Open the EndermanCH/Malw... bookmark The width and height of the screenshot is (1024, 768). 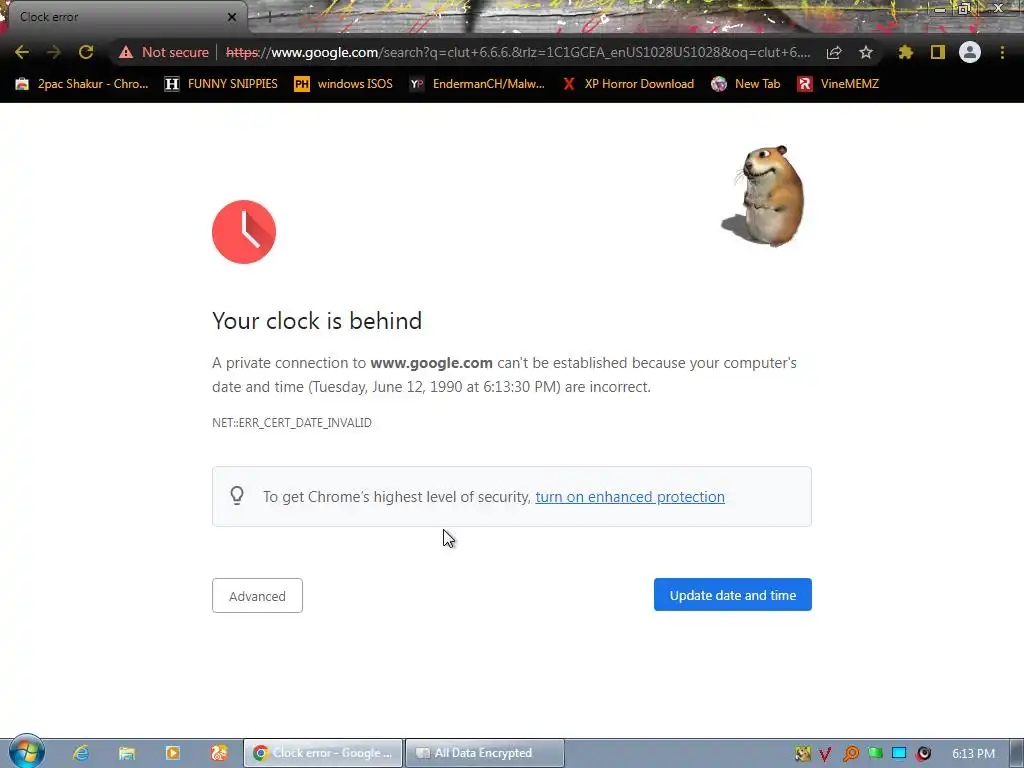pyautogui.click(x=477, y=84)
